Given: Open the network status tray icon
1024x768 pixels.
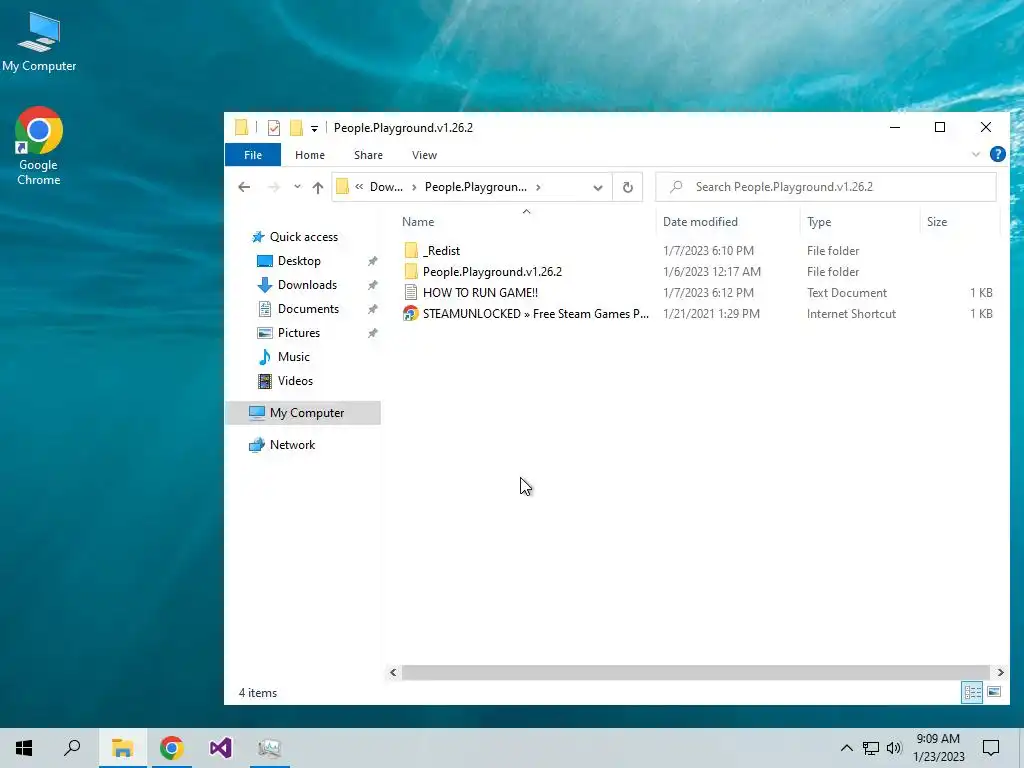Looking at the screenshot, I should (x=871, y=748).
